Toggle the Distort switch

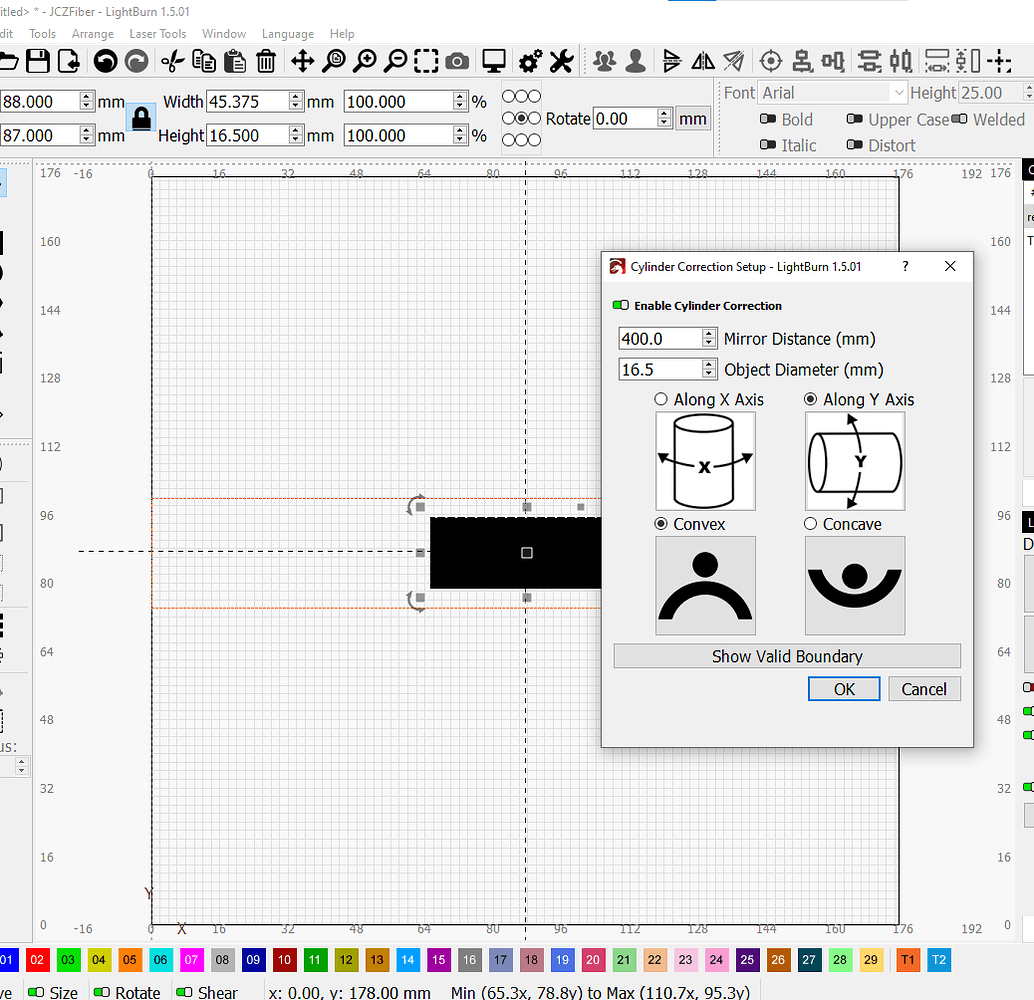(x=855, y=145)
